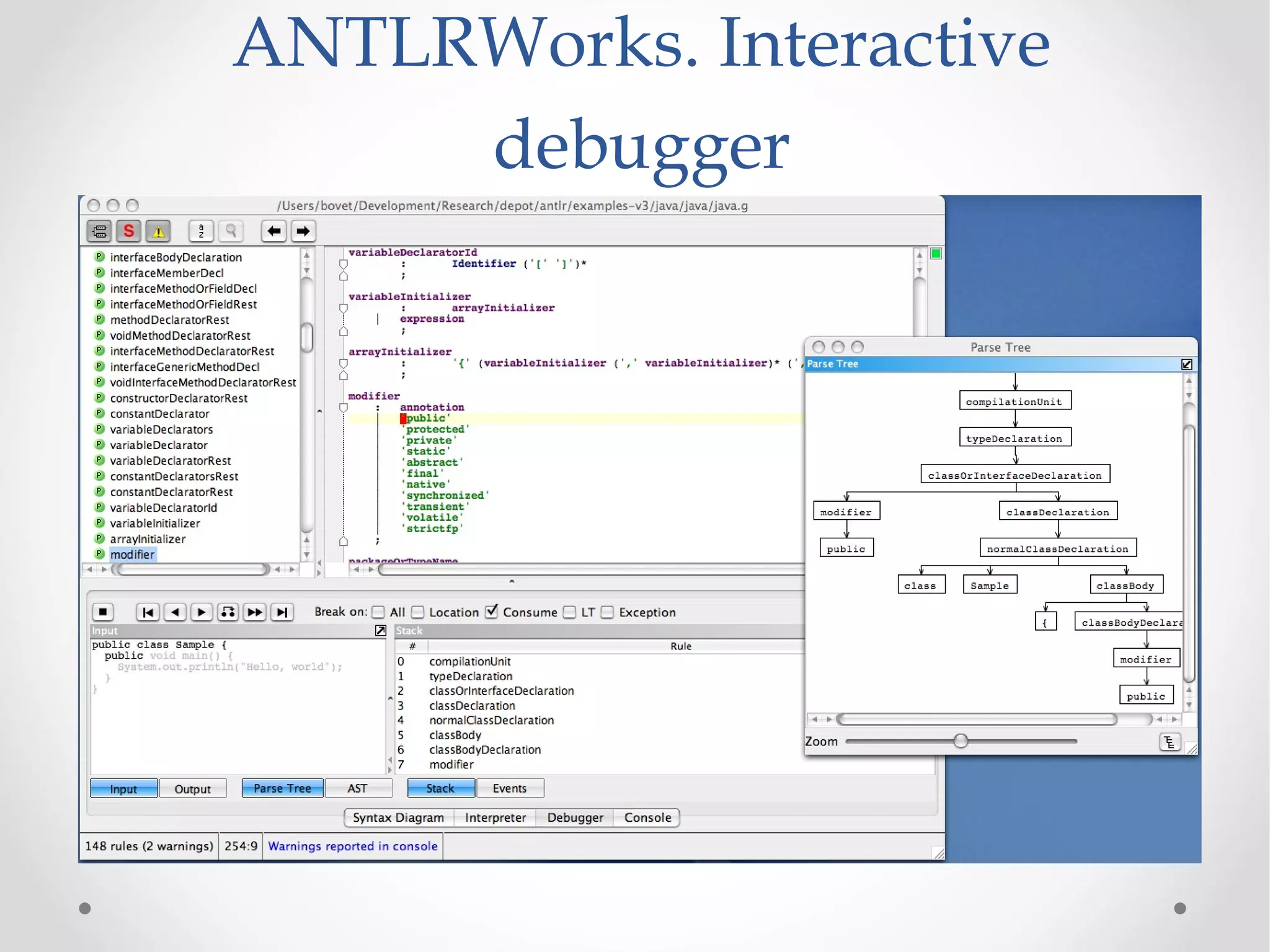Click the normalClassDeclaration tree node
The width and height of the screenshot is (1270, 952).
point(1058,548)
